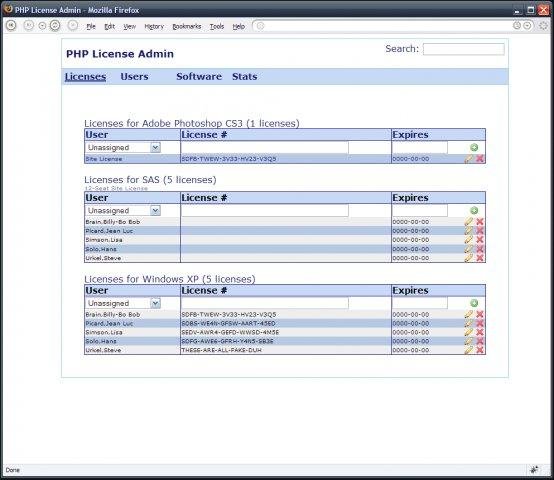The width and height of the screenshot is (554, 480).
Task: Open the Tools menu
Action: point(217,26)
